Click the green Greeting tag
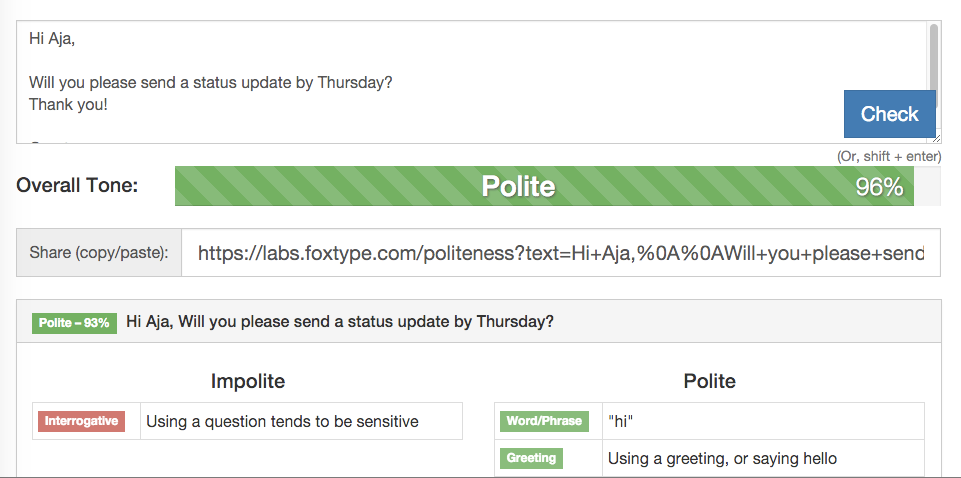This screenshot has width=961, height=478. click(531, 458)
